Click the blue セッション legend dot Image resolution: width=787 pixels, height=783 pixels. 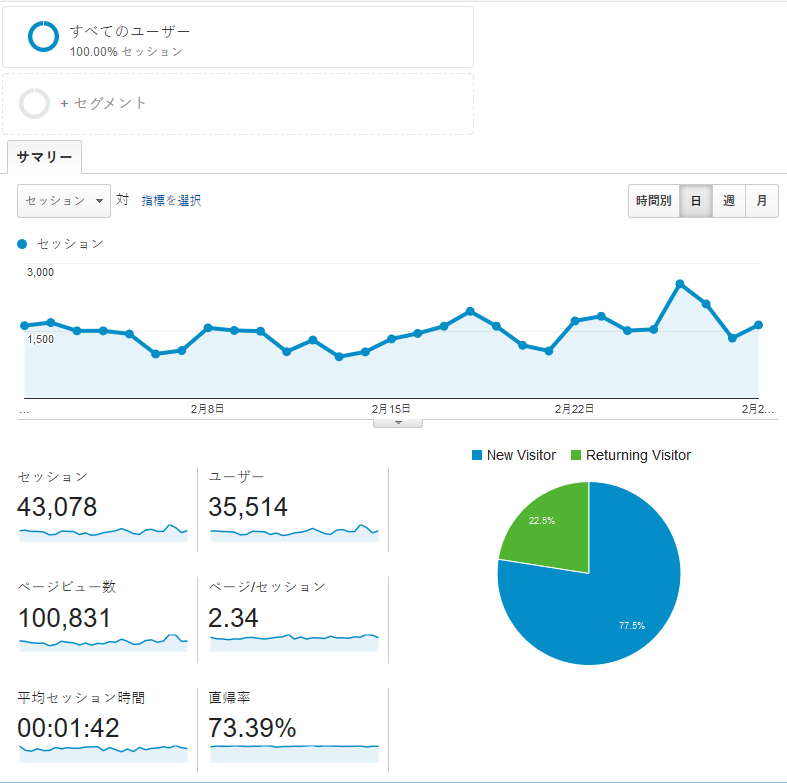pos(22,244)
